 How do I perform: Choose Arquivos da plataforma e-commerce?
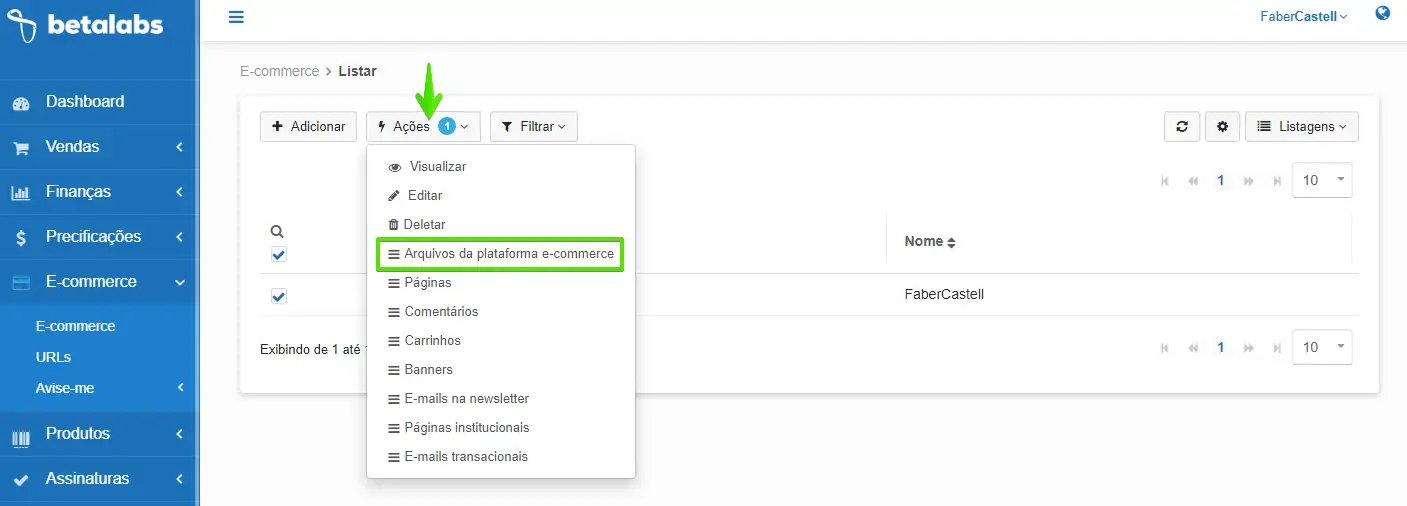tap(501, 254)
